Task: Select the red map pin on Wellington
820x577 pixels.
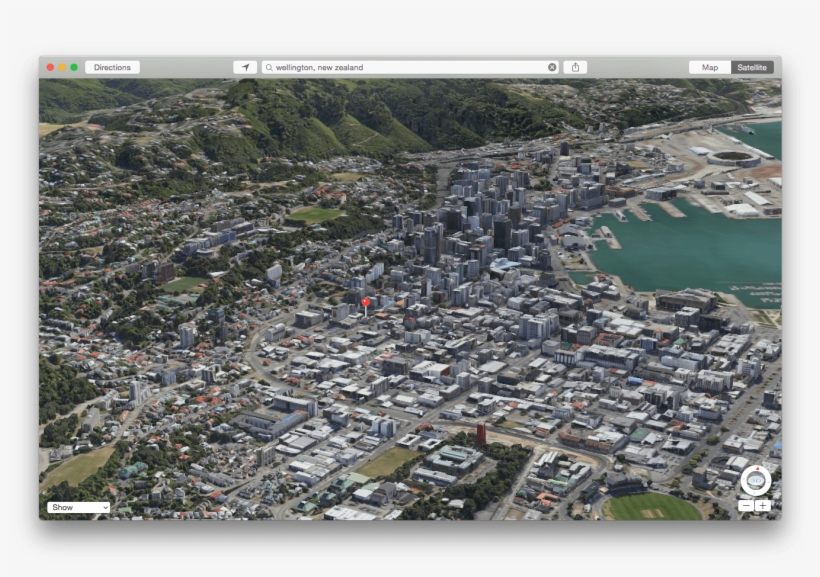Action: click(x=368, y=303)
